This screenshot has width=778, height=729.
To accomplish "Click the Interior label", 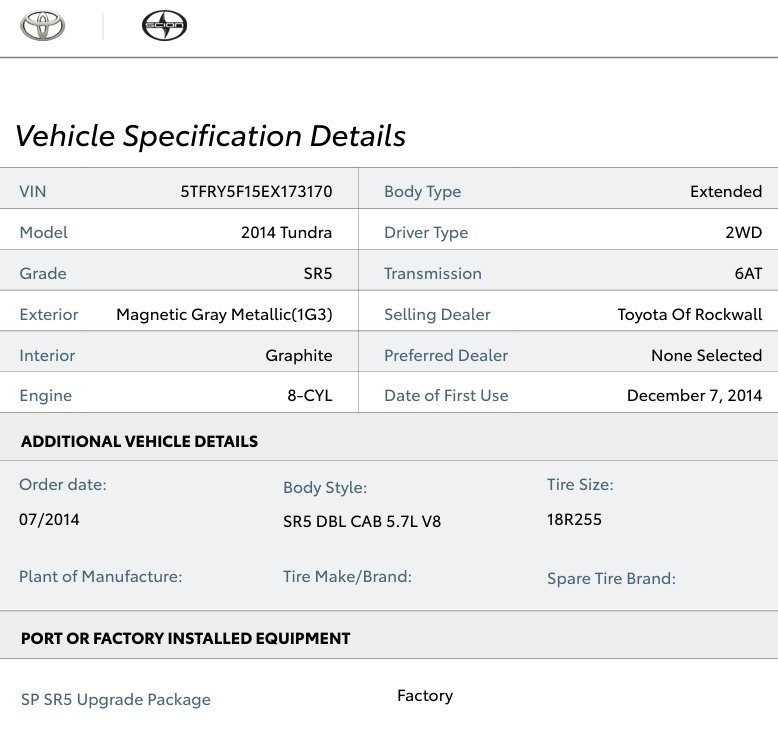I will (x=47, y=355).
